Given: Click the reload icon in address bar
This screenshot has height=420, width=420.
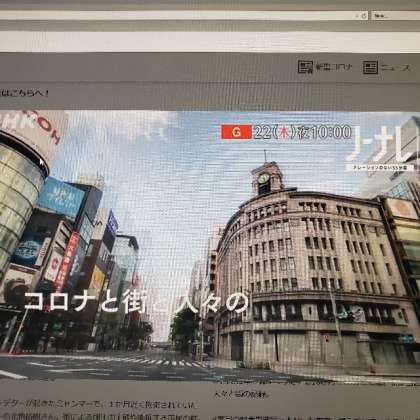Looking at the screenshot, I should (x=364, y=16).
